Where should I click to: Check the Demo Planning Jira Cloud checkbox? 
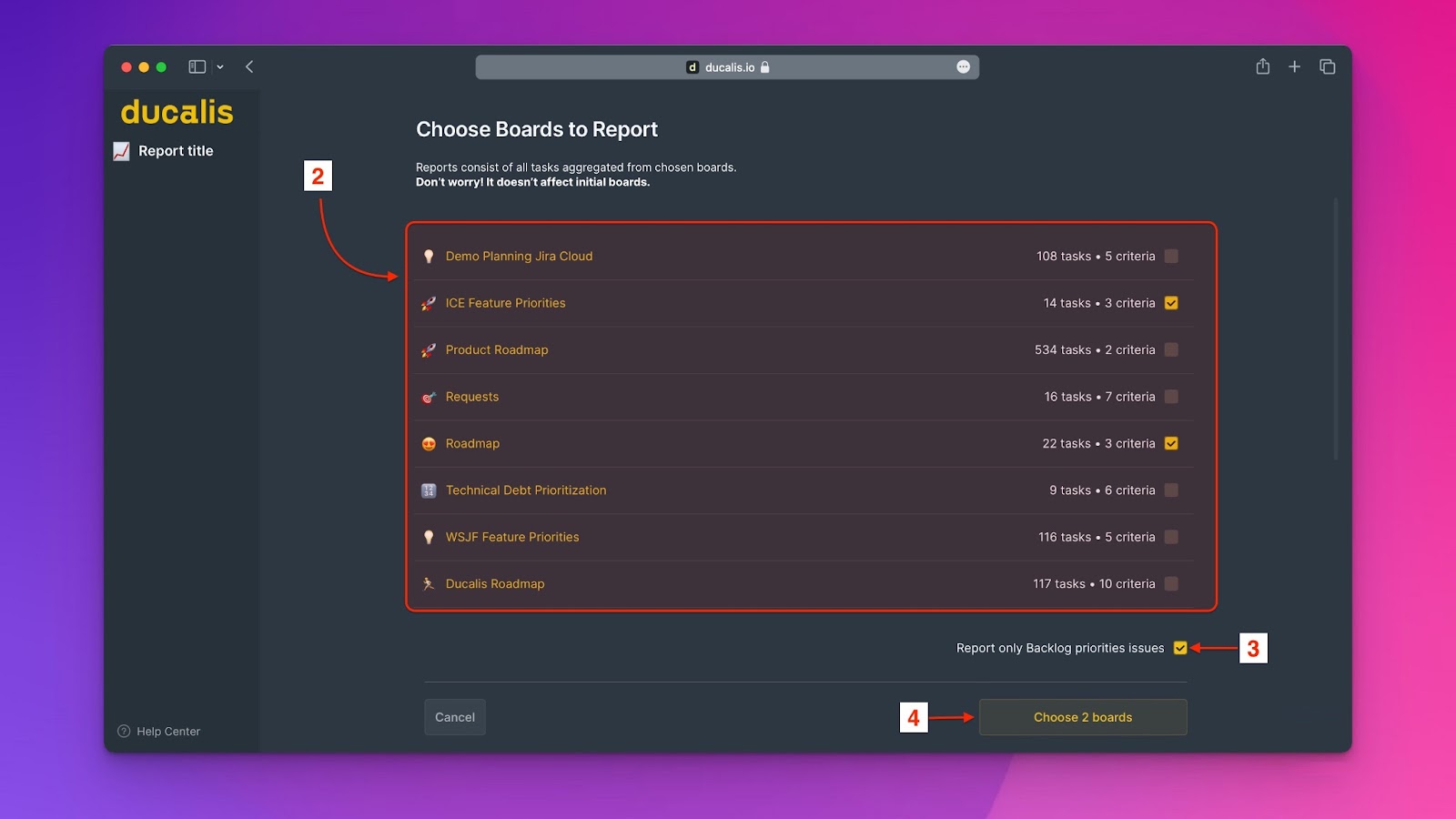(x=1171, y=257)
